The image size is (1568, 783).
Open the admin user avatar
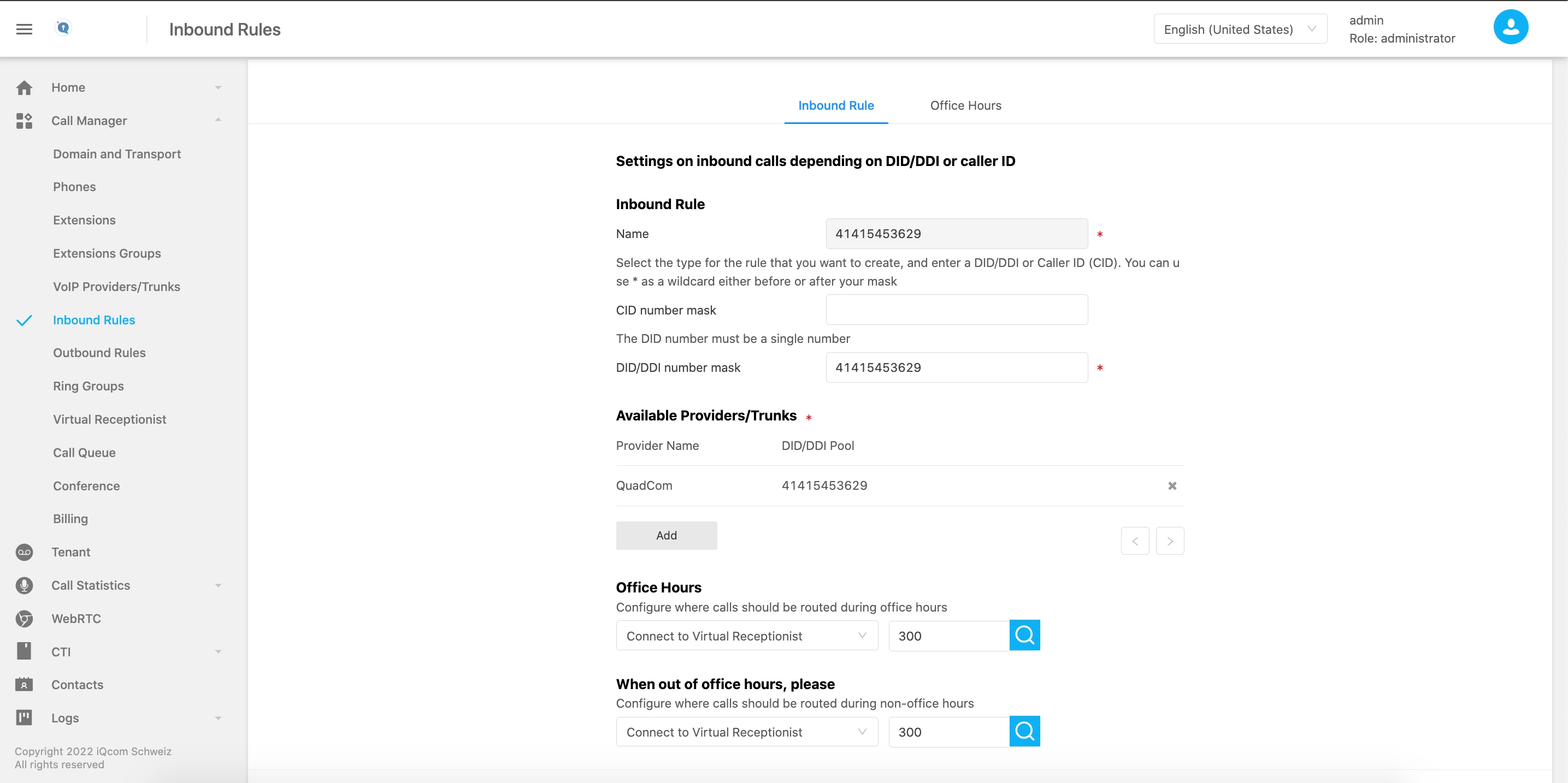coord(1510,27)
